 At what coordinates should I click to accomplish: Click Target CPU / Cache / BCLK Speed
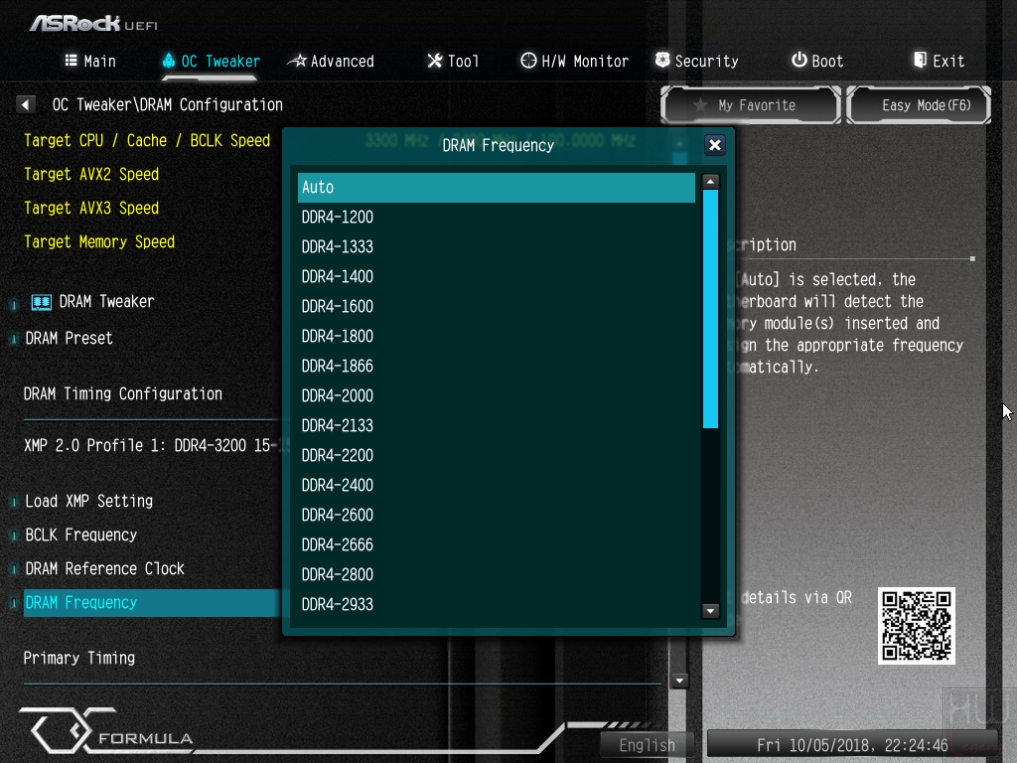click(147, 141)
